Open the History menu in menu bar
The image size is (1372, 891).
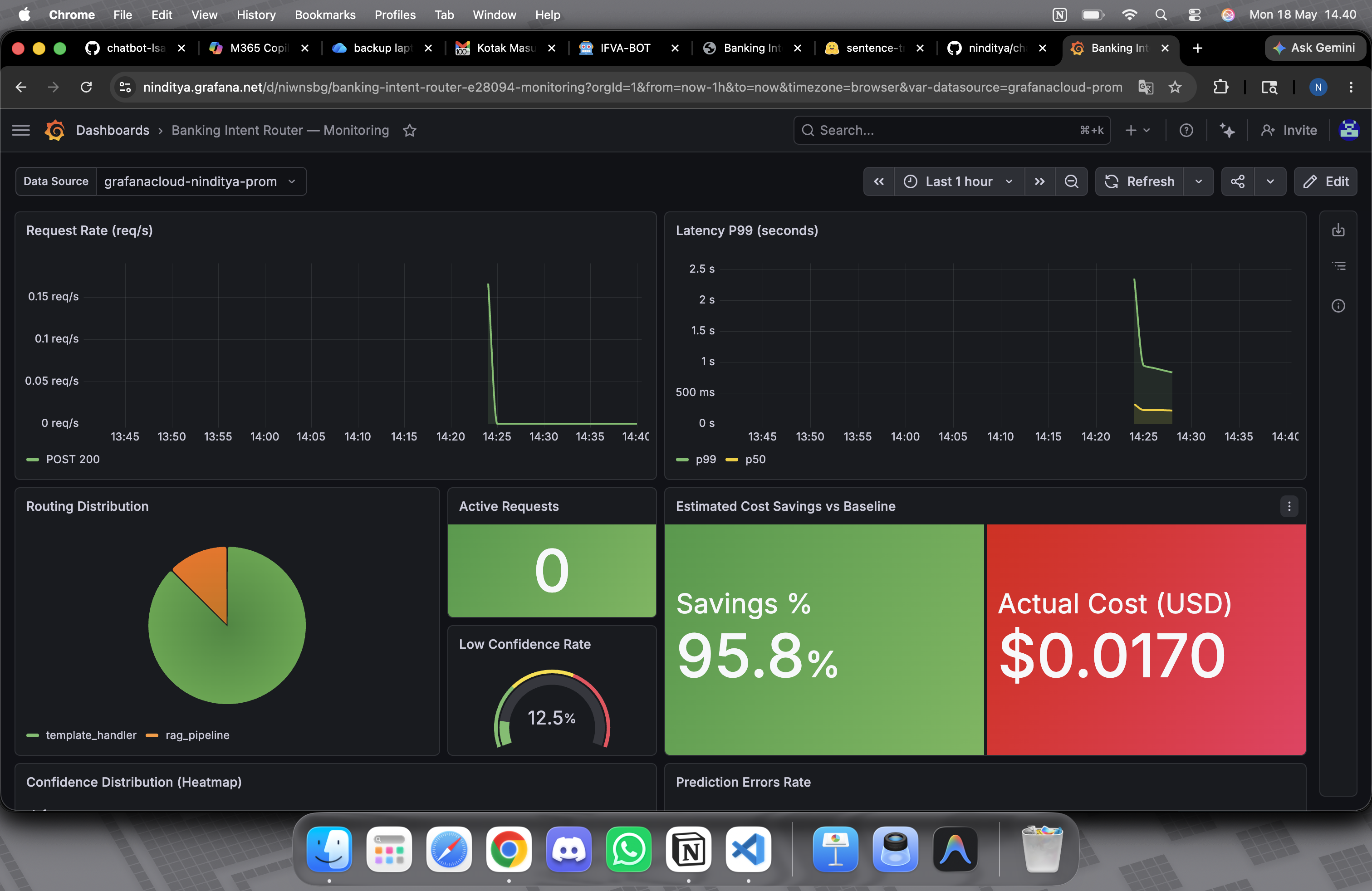coord(256,15)
